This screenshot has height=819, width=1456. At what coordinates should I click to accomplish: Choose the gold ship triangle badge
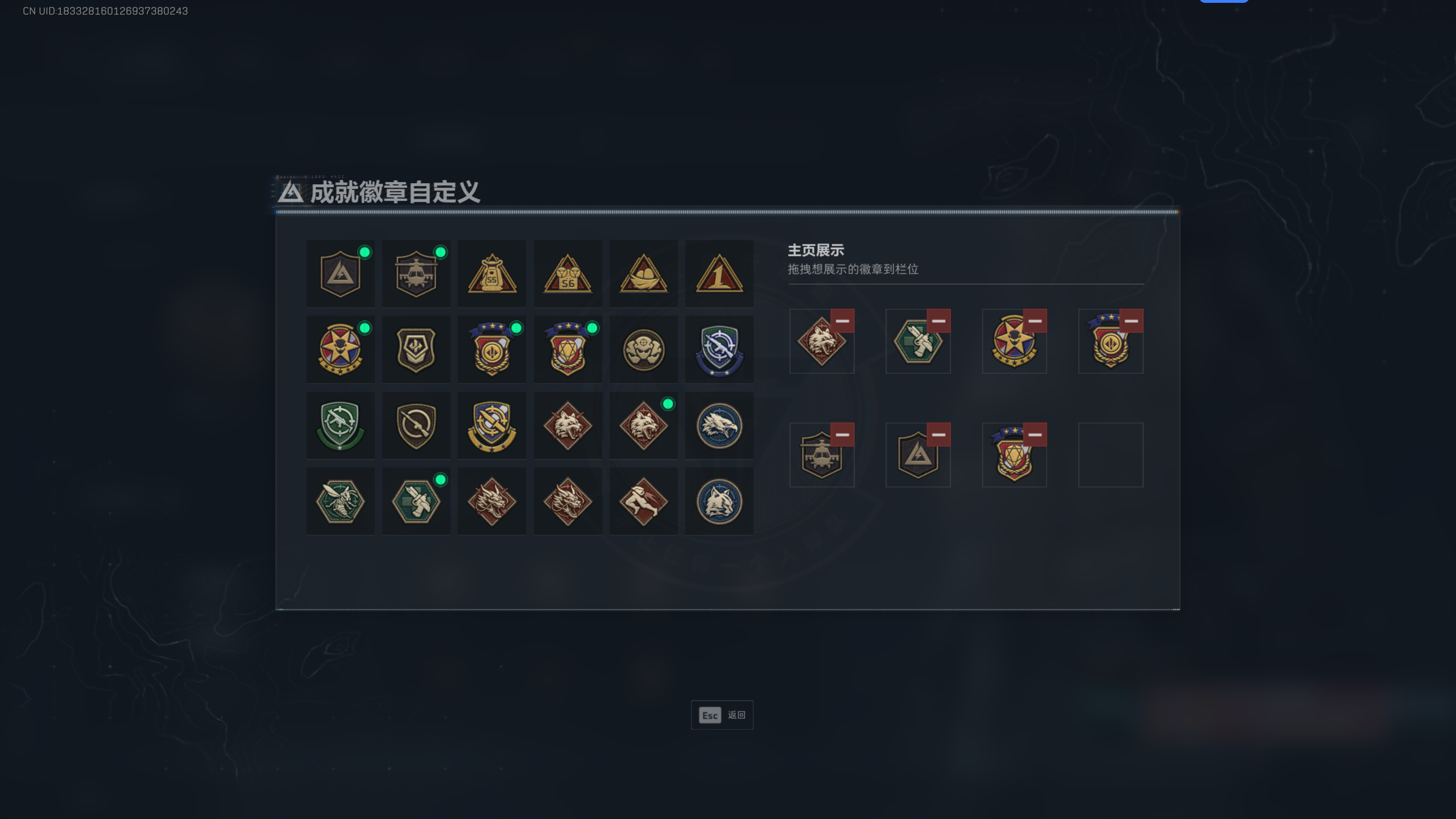pos(643,274)
